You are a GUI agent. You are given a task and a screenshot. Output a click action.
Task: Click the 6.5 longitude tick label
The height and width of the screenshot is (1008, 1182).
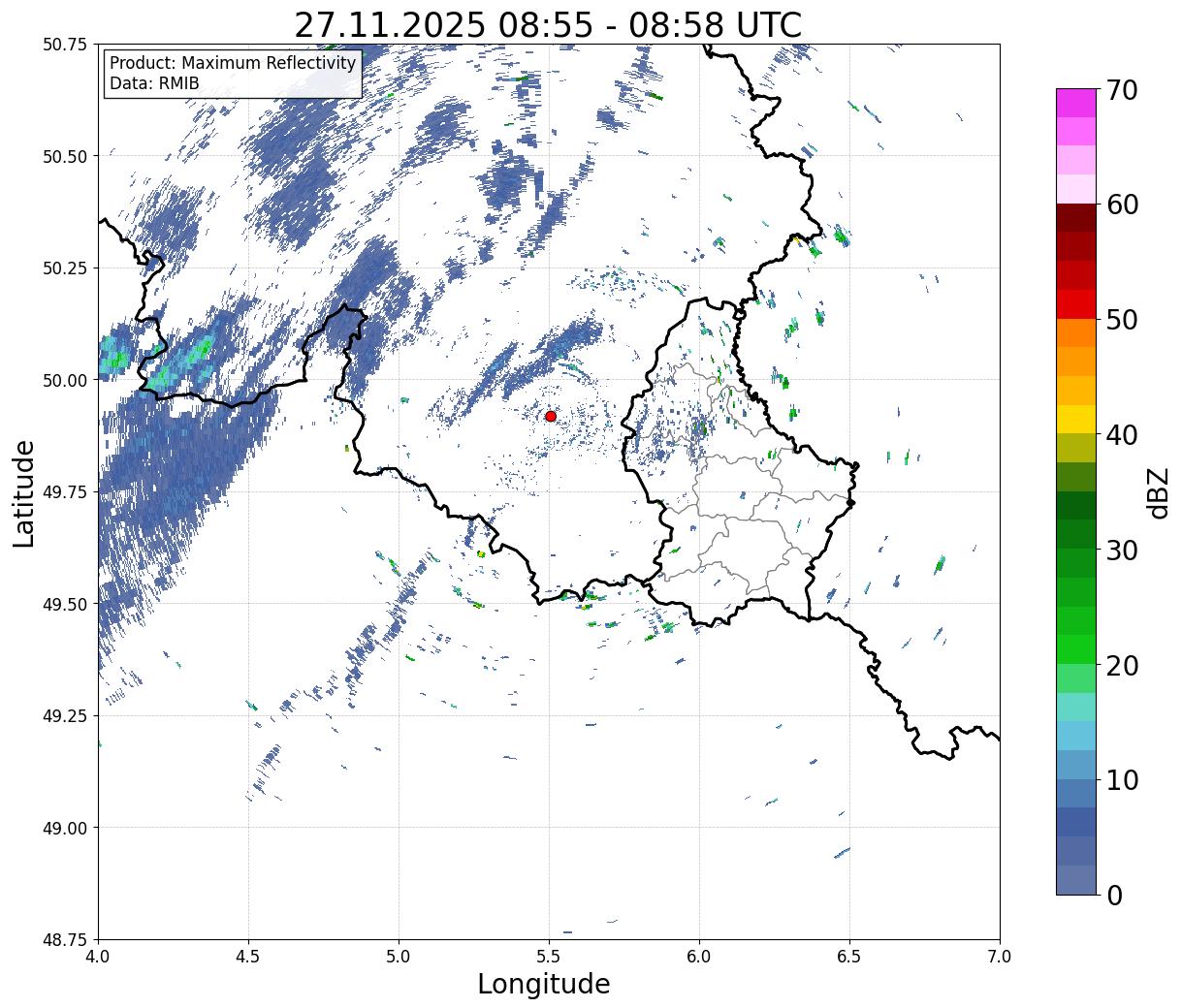tap(849, 957)
